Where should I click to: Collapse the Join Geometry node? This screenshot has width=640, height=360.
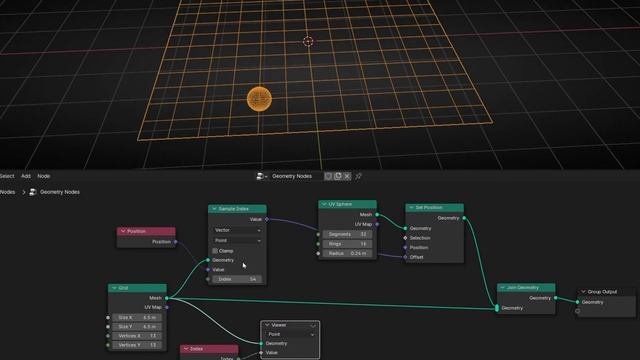coord(503,287)
